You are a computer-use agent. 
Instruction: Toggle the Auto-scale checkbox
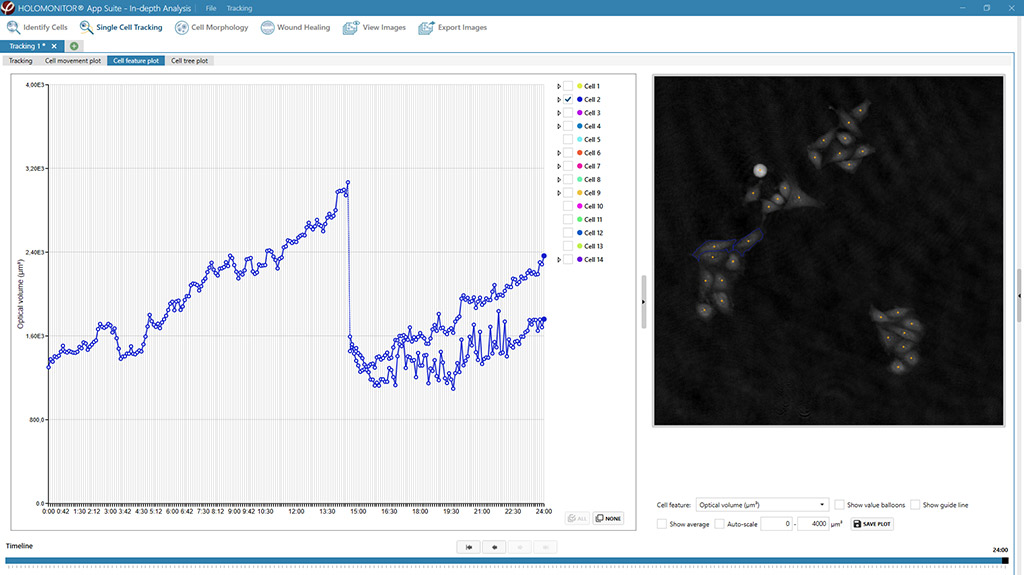click(x=719, y=524)
